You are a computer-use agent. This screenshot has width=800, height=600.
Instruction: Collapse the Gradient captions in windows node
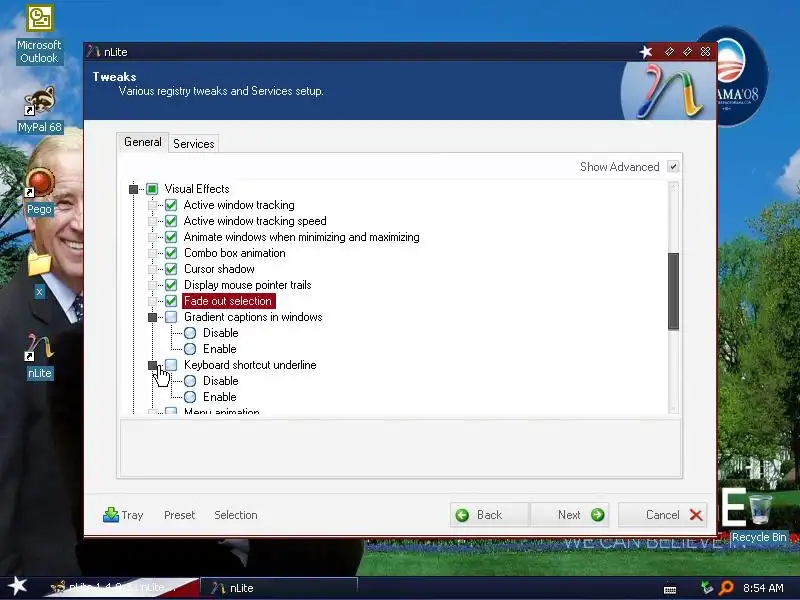pyautogui.click(x=152, y=317)
